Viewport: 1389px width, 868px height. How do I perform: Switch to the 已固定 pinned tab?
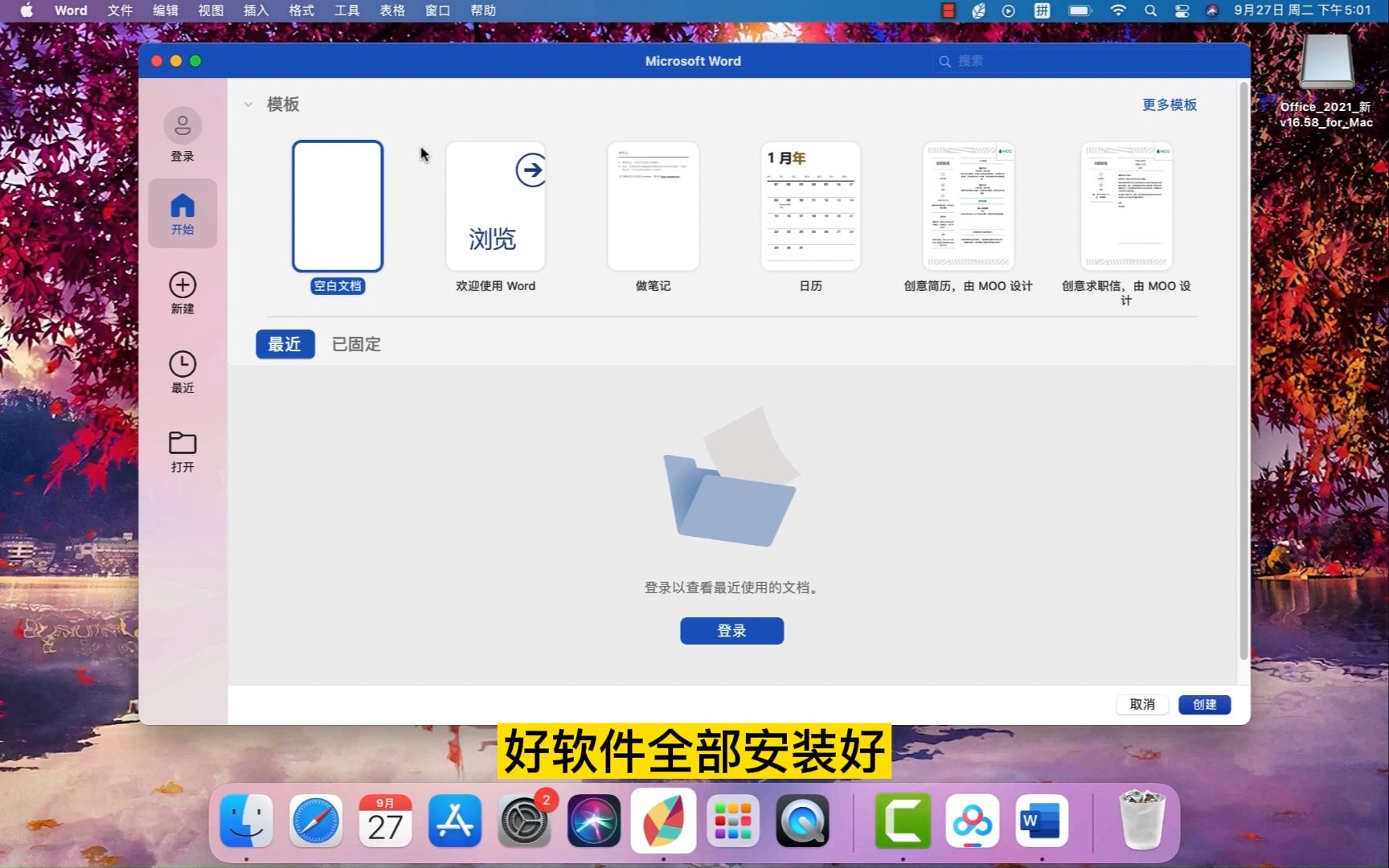tap(356, 344)
